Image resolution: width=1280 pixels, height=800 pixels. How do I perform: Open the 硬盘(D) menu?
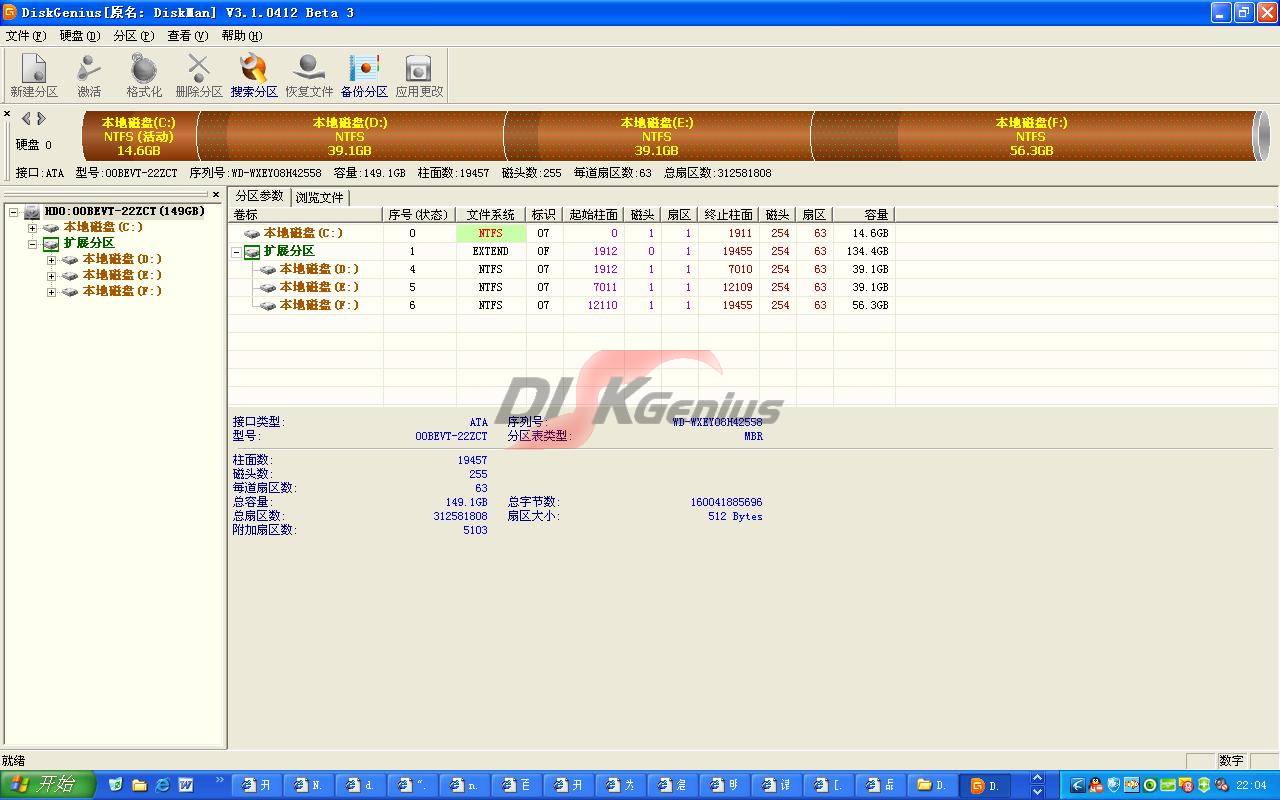80,35
